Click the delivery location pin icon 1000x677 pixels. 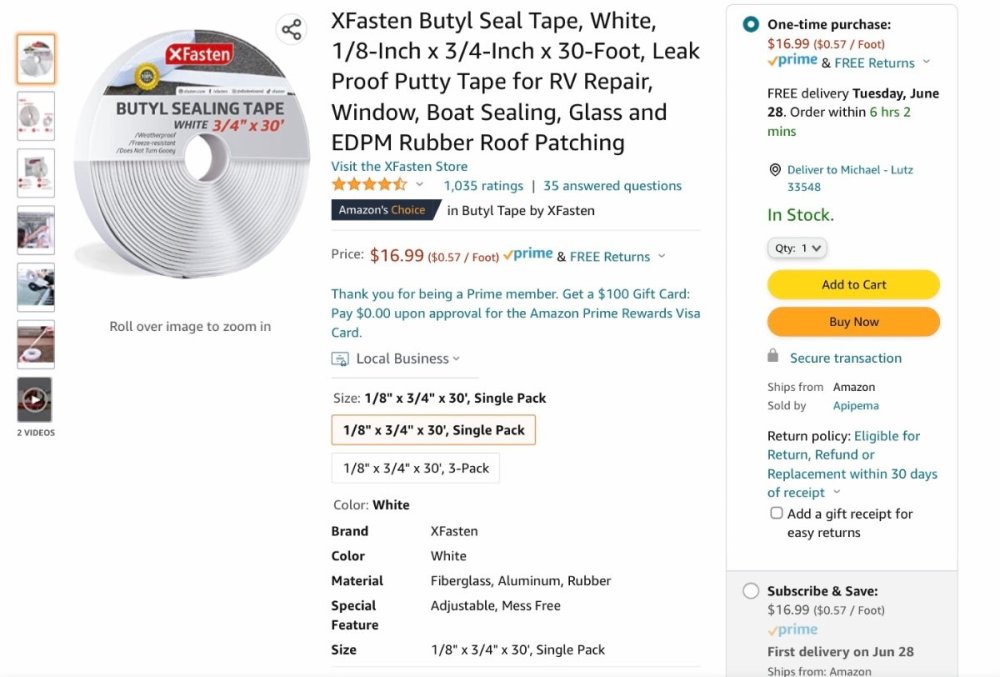tap(775, 170)
